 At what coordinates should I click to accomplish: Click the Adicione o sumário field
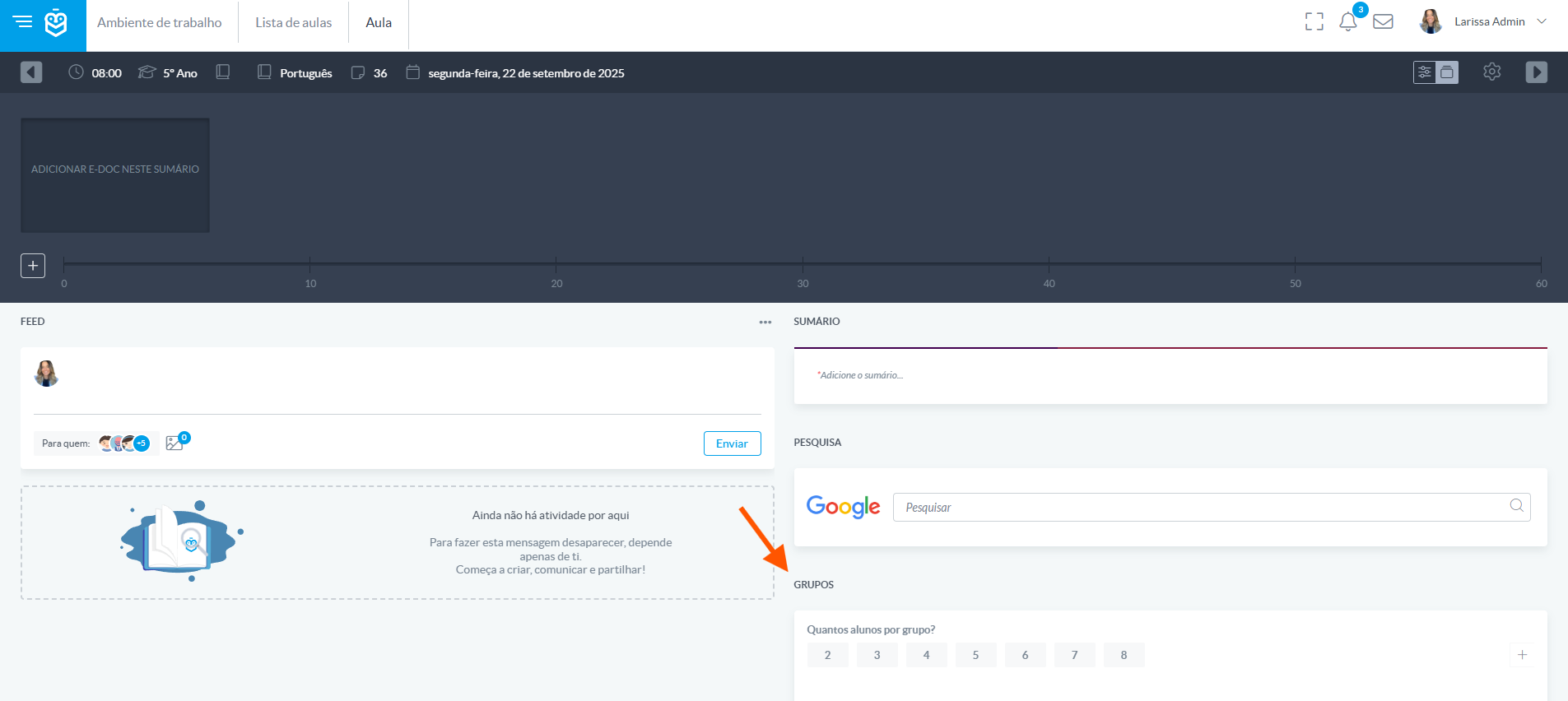(1170, 375)
